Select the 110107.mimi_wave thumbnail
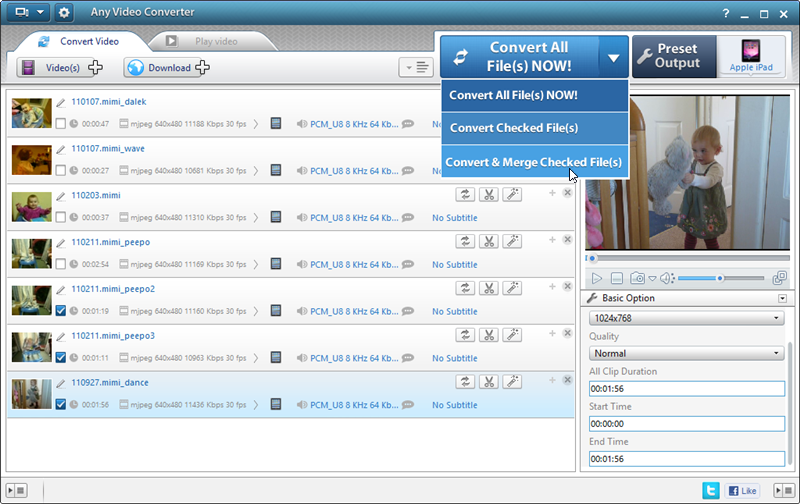 [32, 160]
